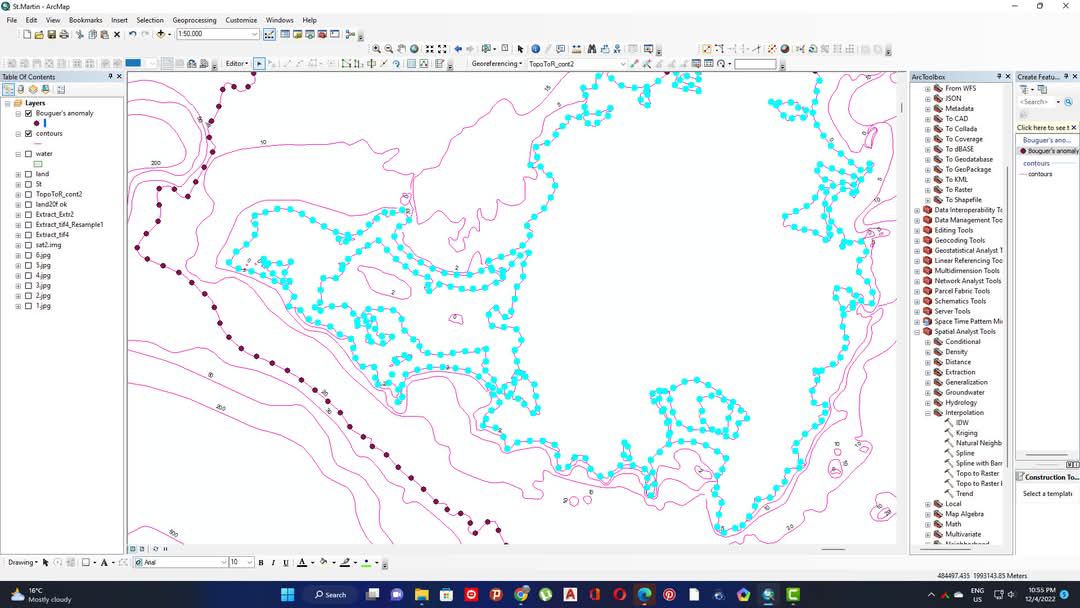The image size is (1080, 608).
Task: Open the IDW interpolation tool
Action: click(x=962, y=423)
